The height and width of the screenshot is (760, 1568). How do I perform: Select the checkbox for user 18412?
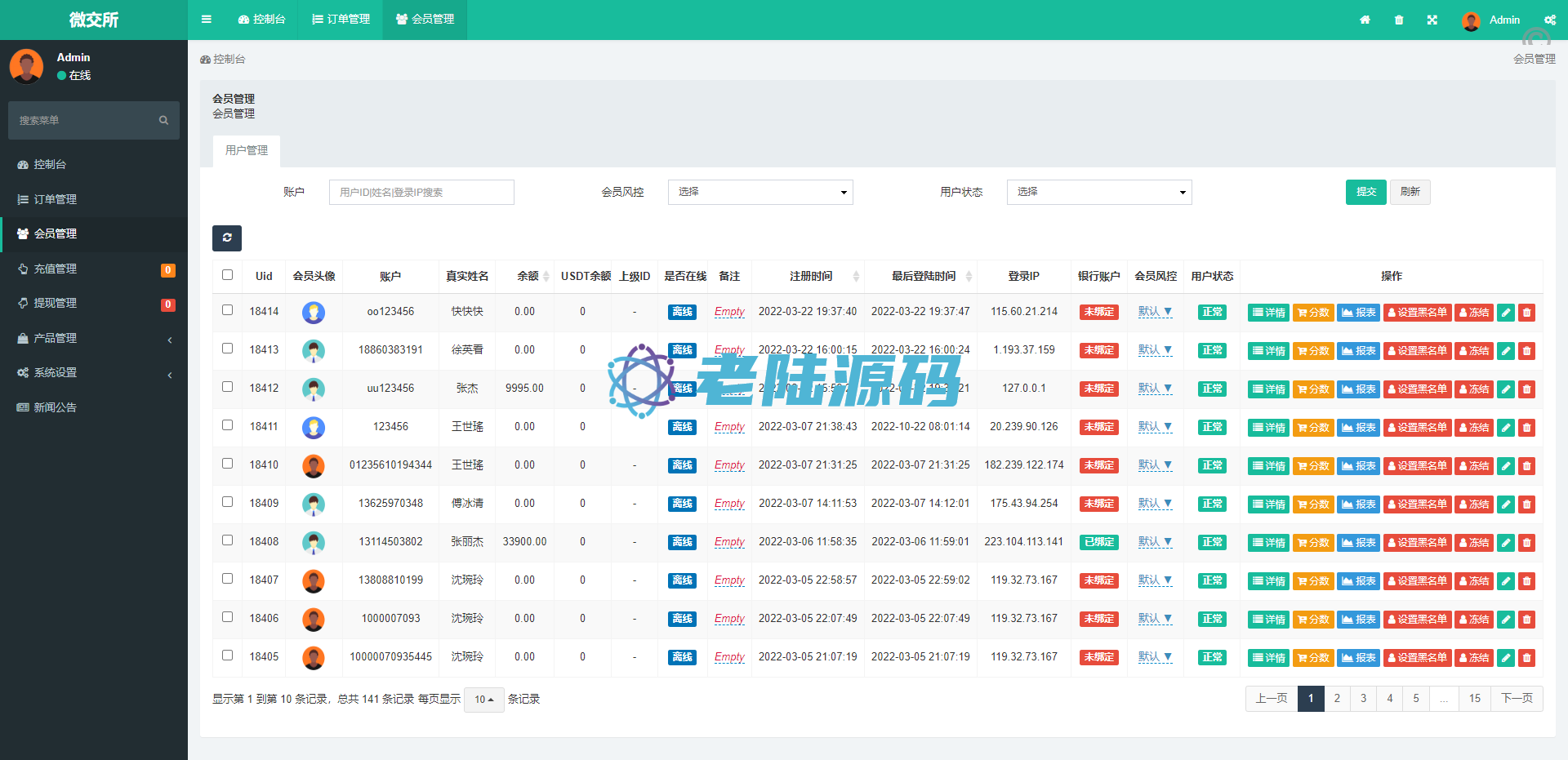[228, 387]
